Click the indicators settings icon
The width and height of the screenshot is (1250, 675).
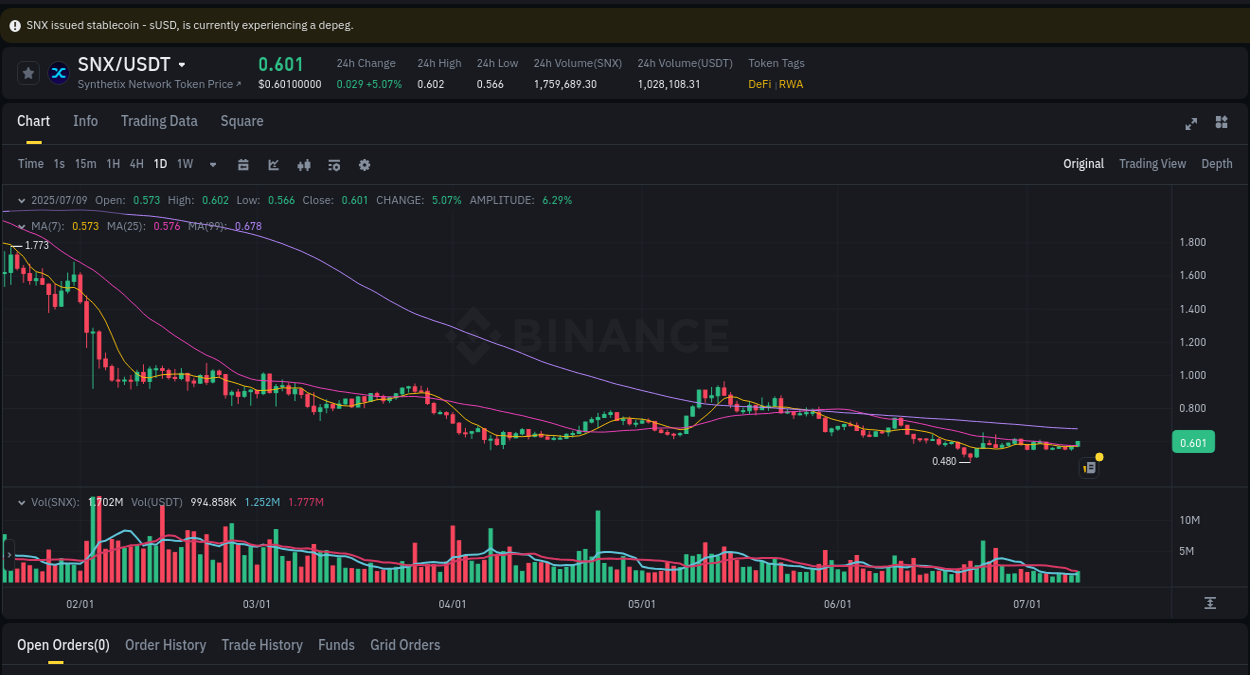tap(333, 164)
